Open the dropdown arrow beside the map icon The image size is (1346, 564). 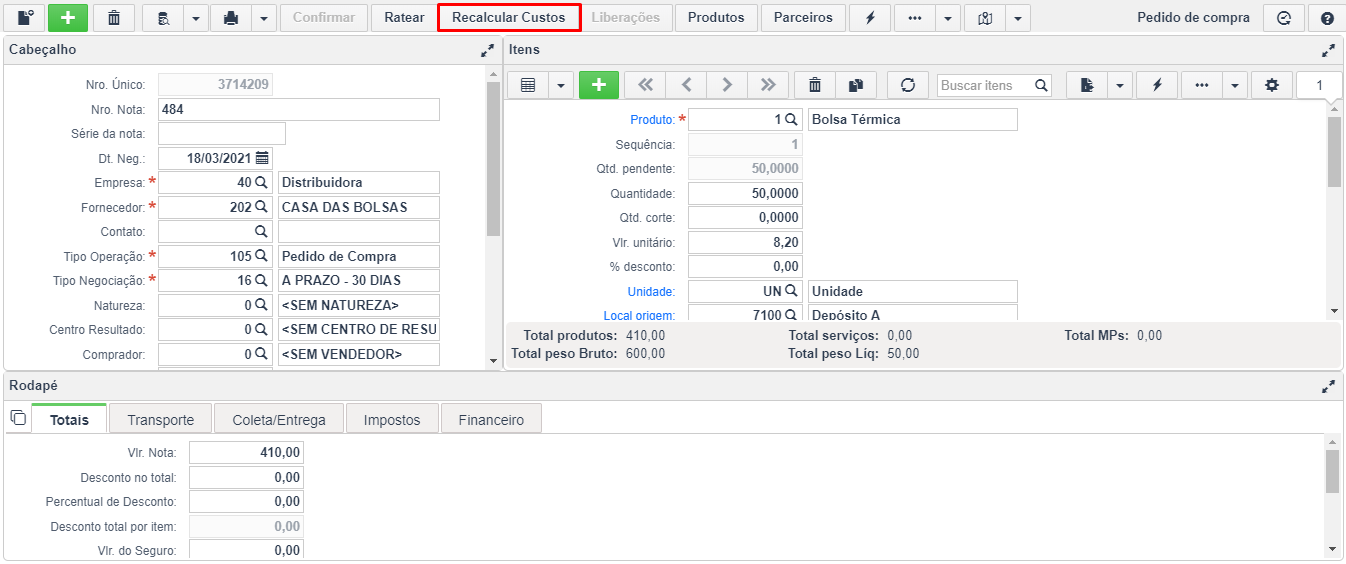(1018, 18)
